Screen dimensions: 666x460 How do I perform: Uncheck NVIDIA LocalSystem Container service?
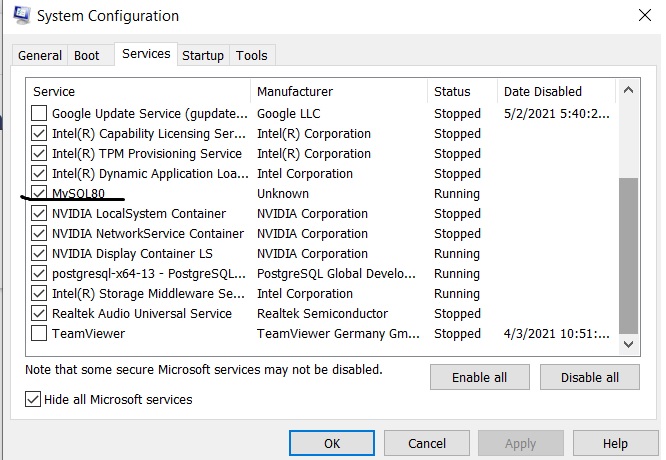pyautogui.click(x=39, y=213)
